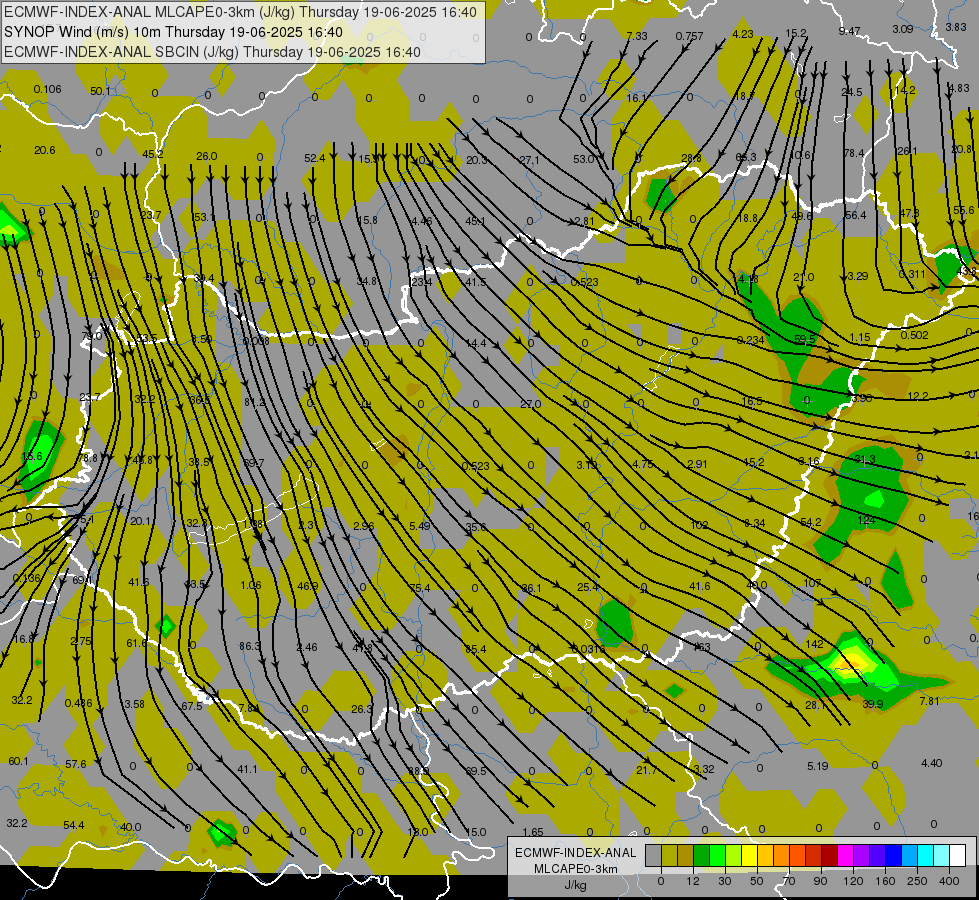Click the SYNOP Wind 10m header line

click(174, 32)
